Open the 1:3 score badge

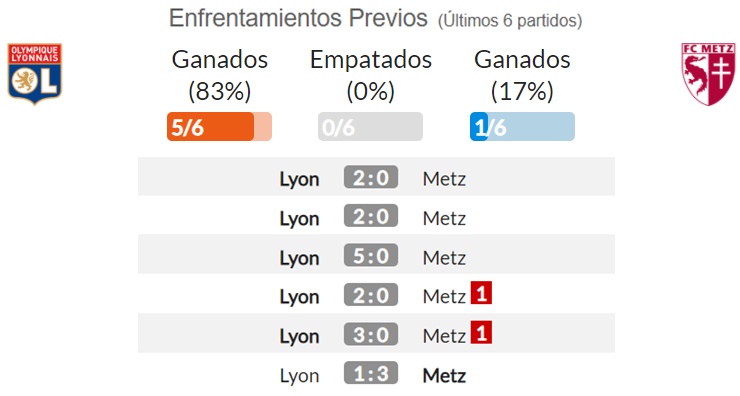[371, 374]
